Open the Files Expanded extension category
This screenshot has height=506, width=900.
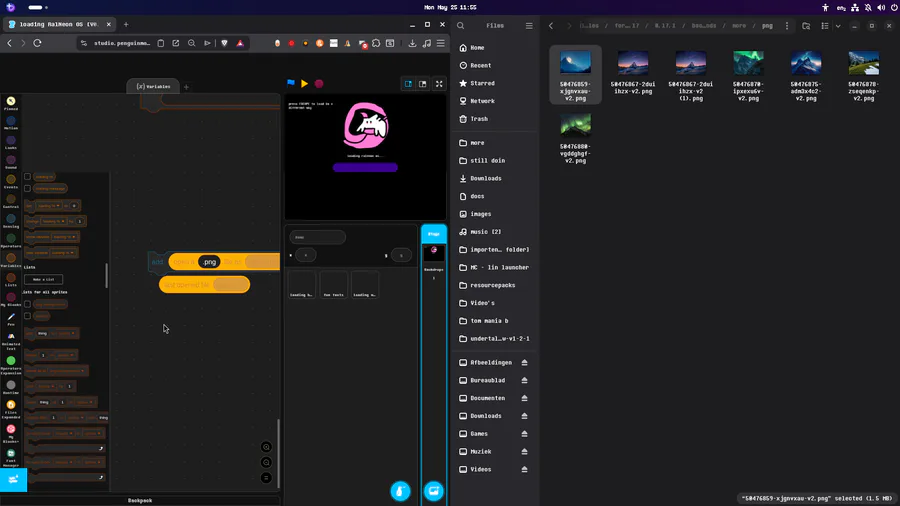point(11,408)
